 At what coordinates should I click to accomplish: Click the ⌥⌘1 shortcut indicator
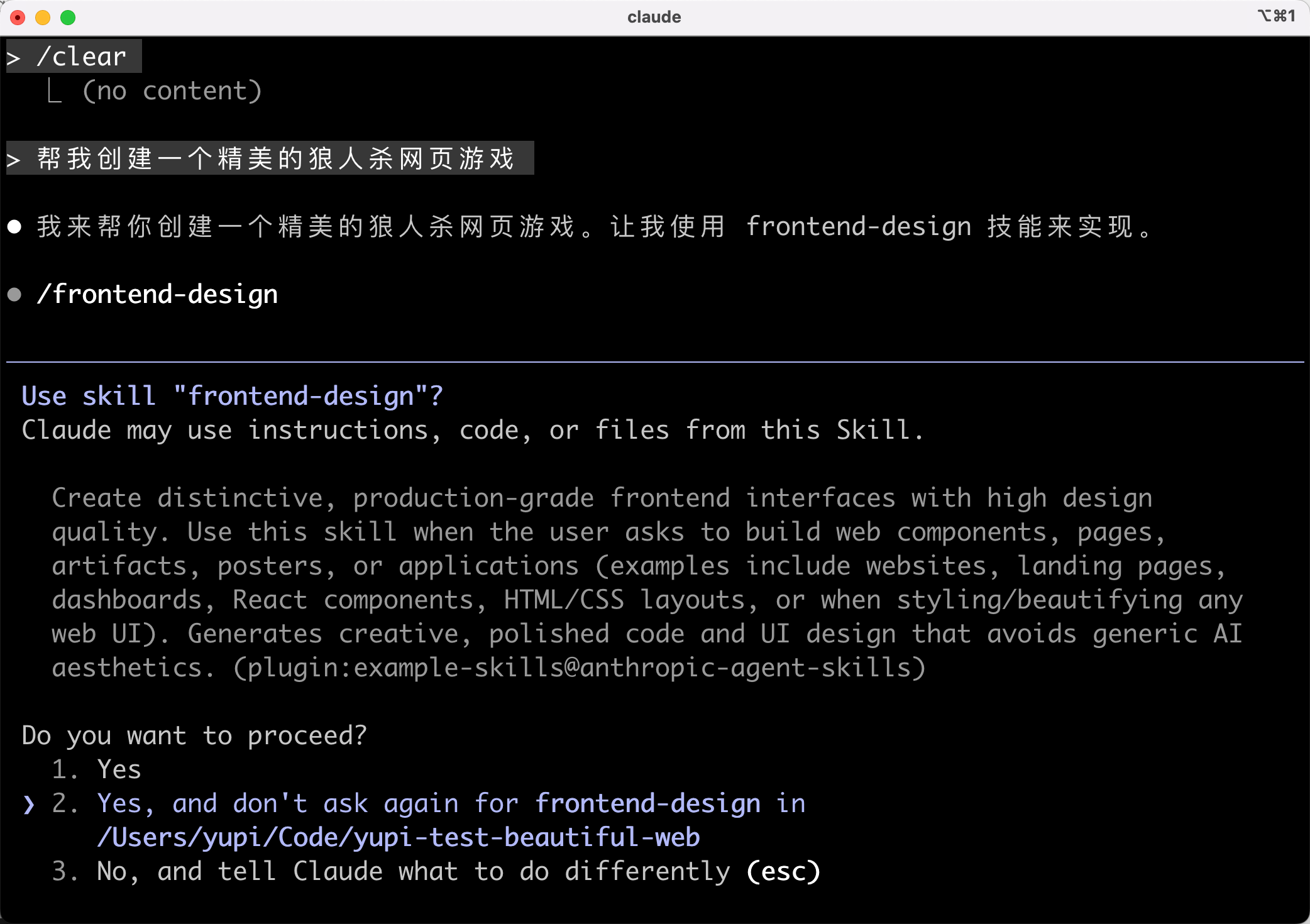[x=1276, y=16]
